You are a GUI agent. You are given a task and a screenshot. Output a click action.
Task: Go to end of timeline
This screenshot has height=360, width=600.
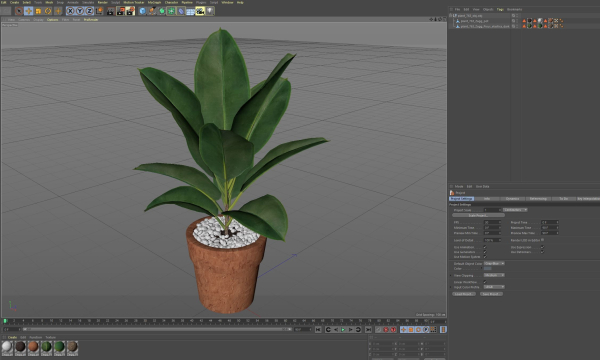pos(368,329)
